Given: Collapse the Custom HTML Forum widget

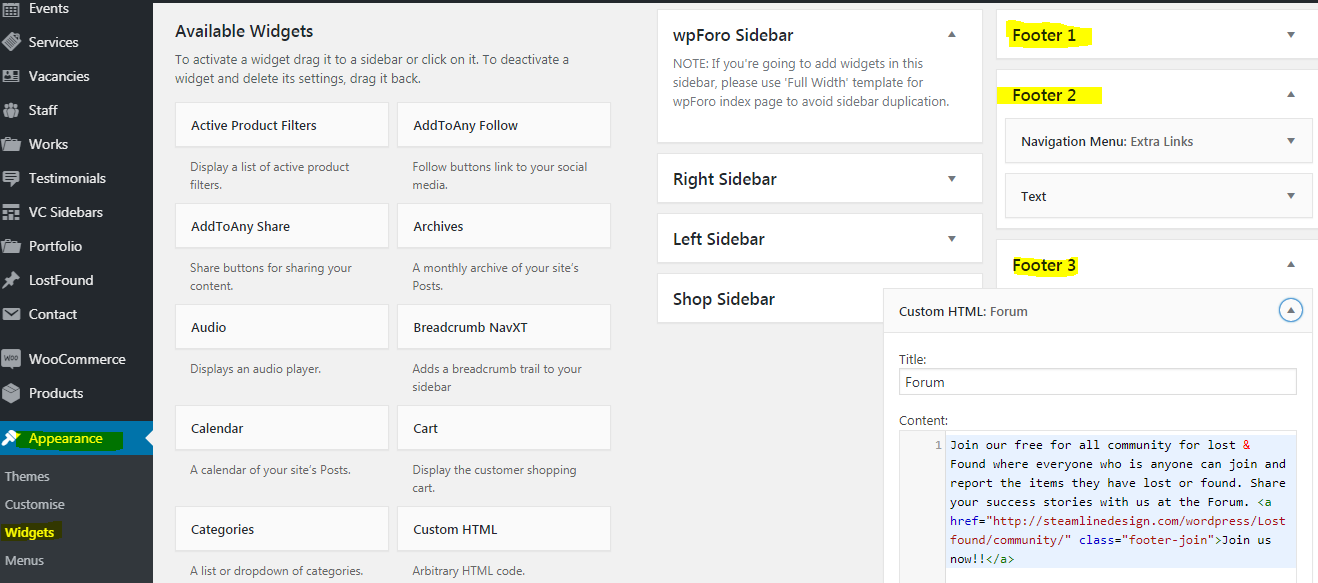Looking at the screenshot, I should (x=1291, y=311).
